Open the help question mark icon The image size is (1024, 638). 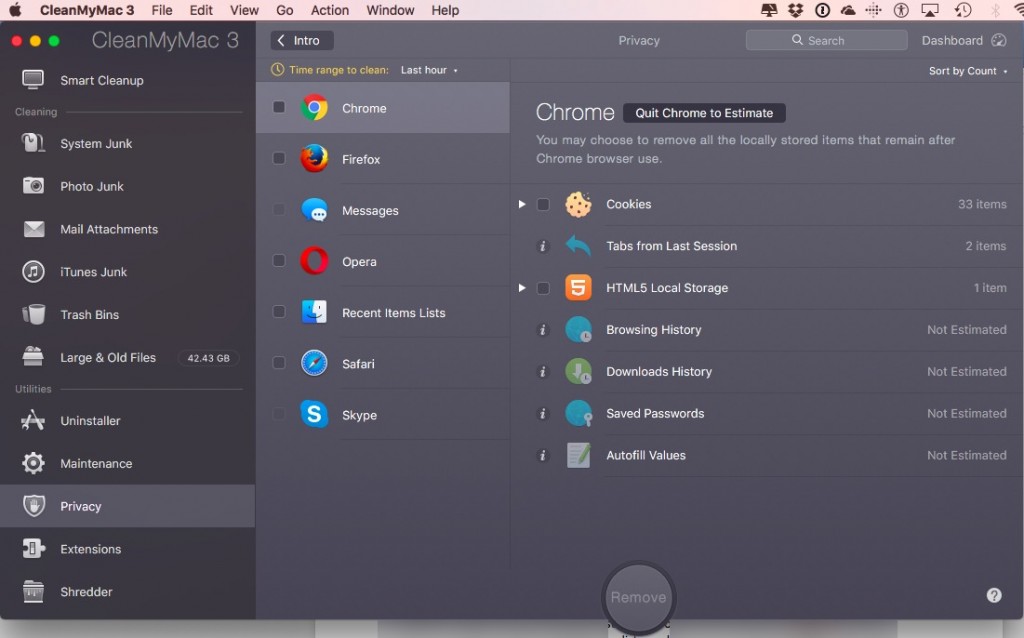(x=994, y=595)
